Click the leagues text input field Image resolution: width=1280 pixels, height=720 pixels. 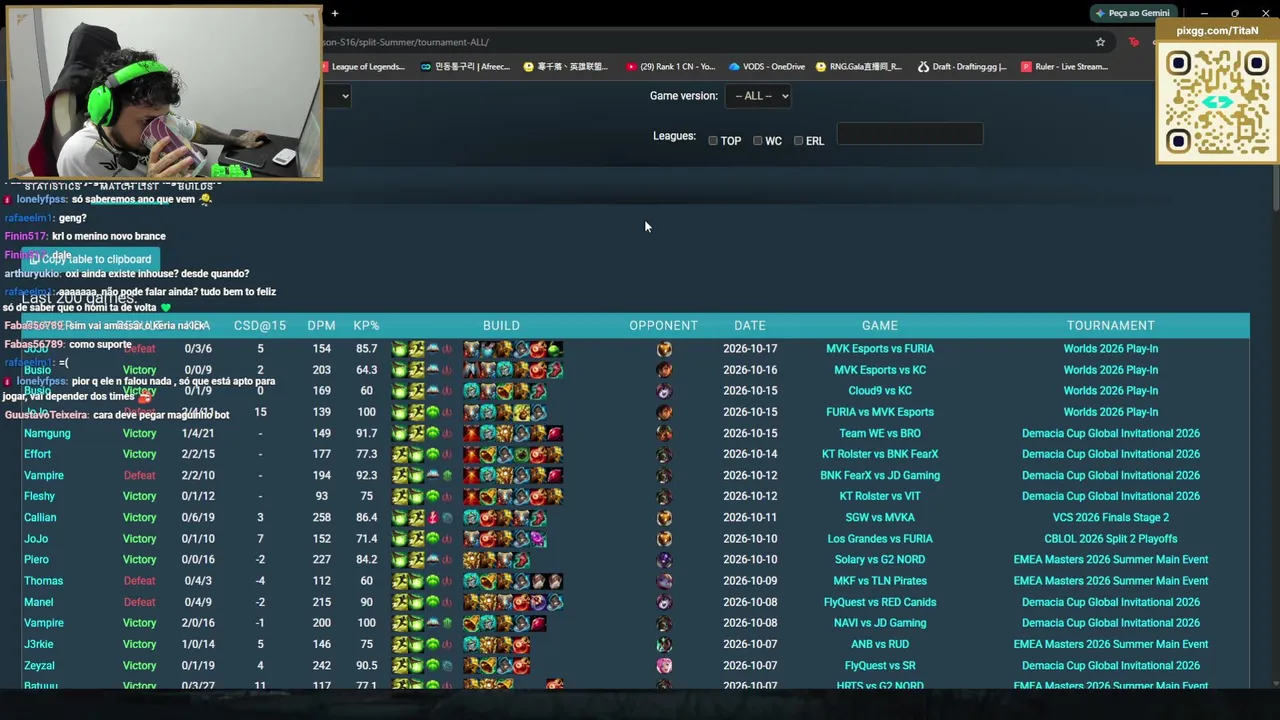pos(910,134)
